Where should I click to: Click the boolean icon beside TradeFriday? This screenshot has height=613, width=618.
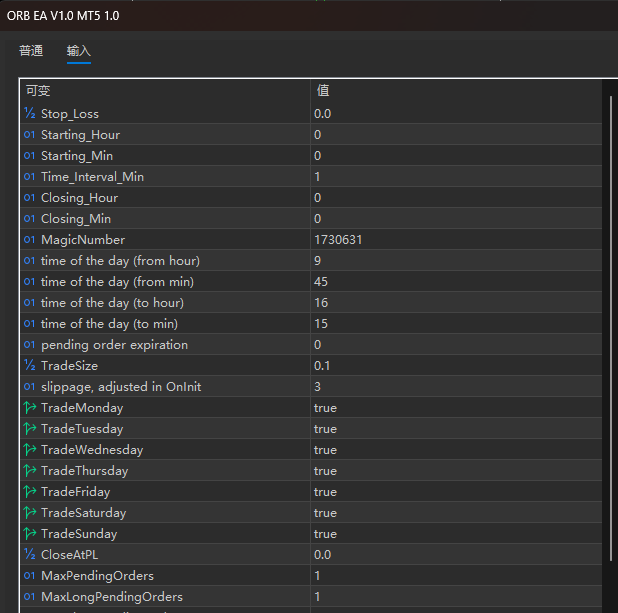(30, 491)
